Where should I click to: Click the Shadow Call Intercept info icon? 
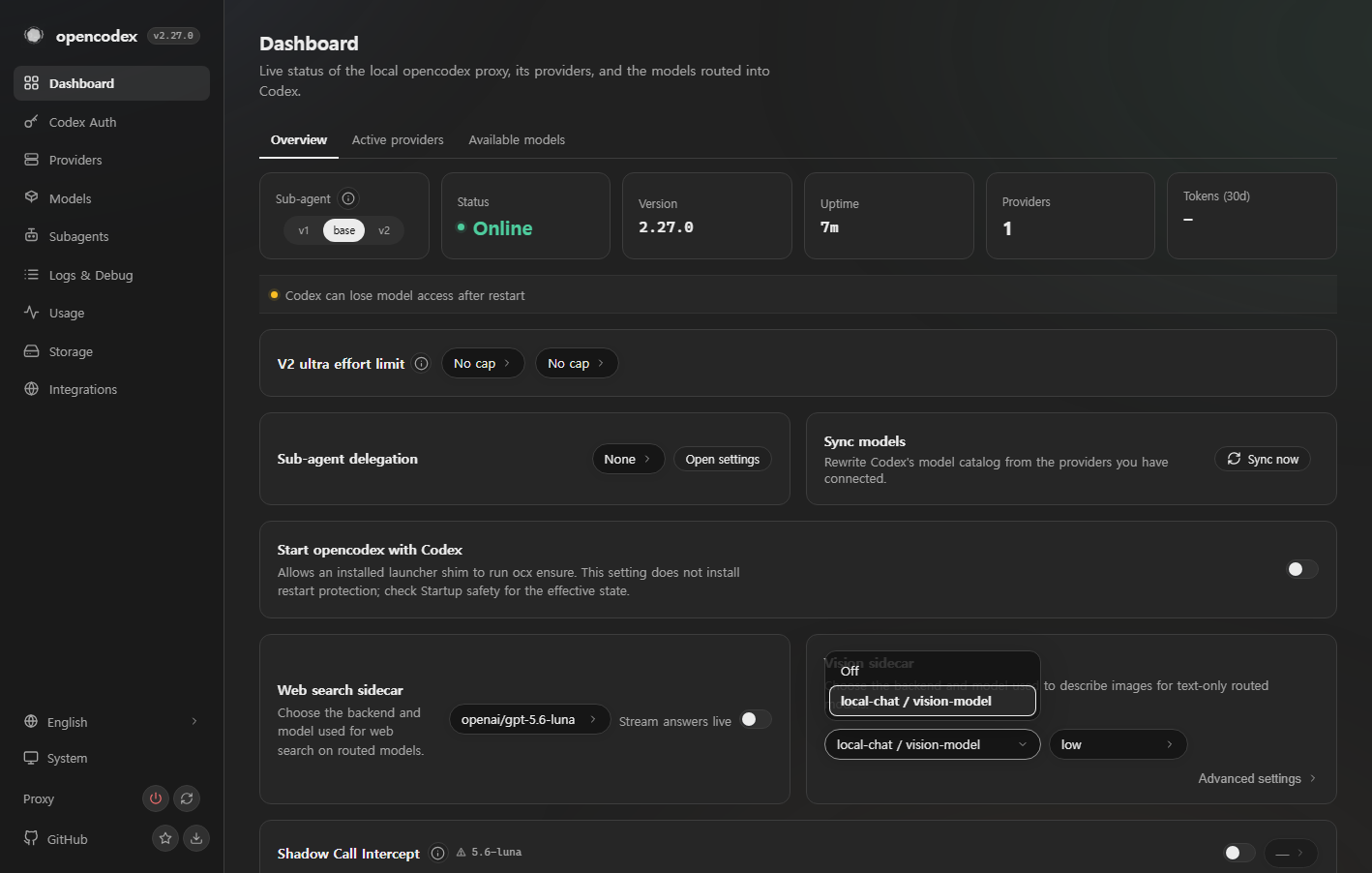point(438,853)
